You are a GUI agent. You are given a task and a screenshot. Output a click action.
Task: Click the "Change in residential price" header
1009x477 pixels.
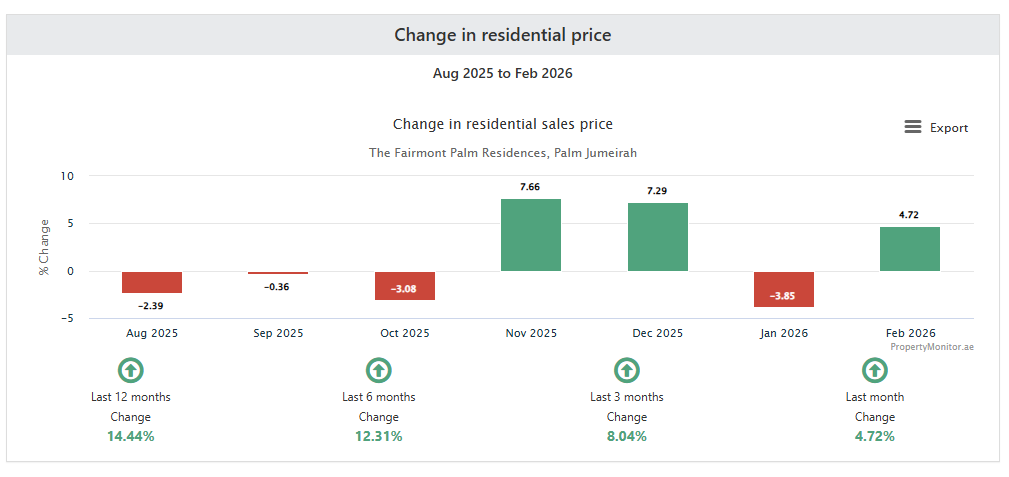click(x=502, y=35)
